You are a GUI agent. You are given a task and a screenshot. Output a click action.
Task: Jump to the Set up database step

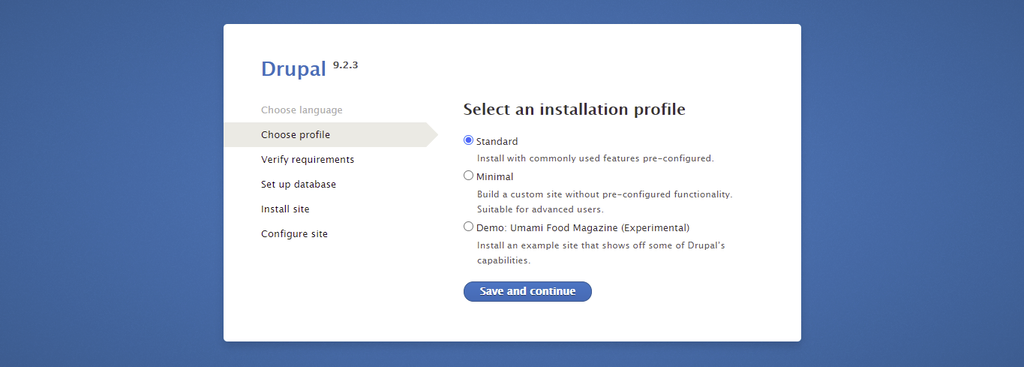point(298,185)
